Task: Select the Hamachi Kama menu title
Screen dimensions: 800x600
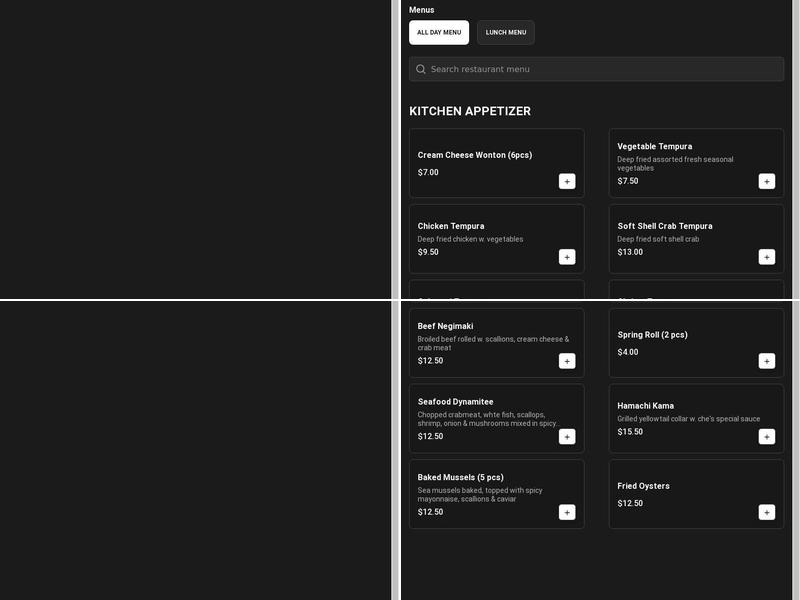Action: click(646, 406)
